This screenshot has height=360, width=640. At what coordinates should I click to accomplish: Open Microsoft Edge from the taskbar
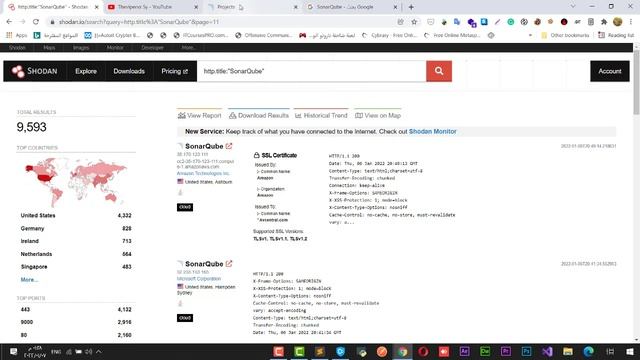coord(588,351)
